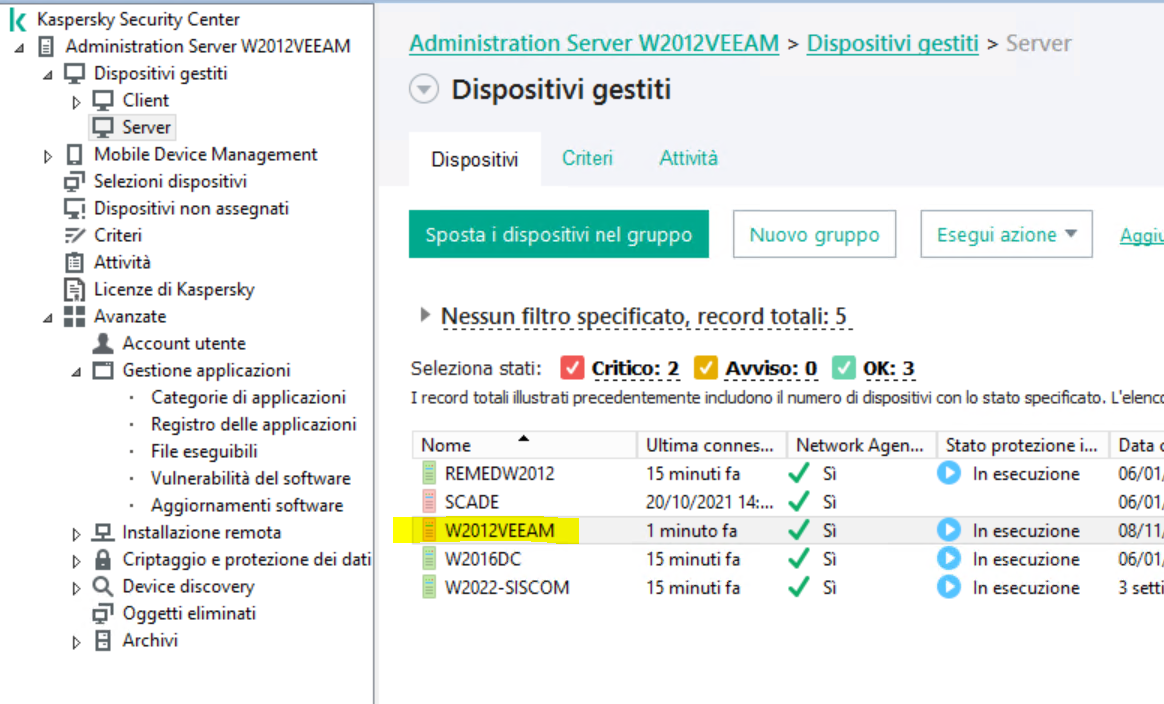Select Categorie di applicazioni in the tree
The height and width of the screenshot is (704, 1164).
248,397
